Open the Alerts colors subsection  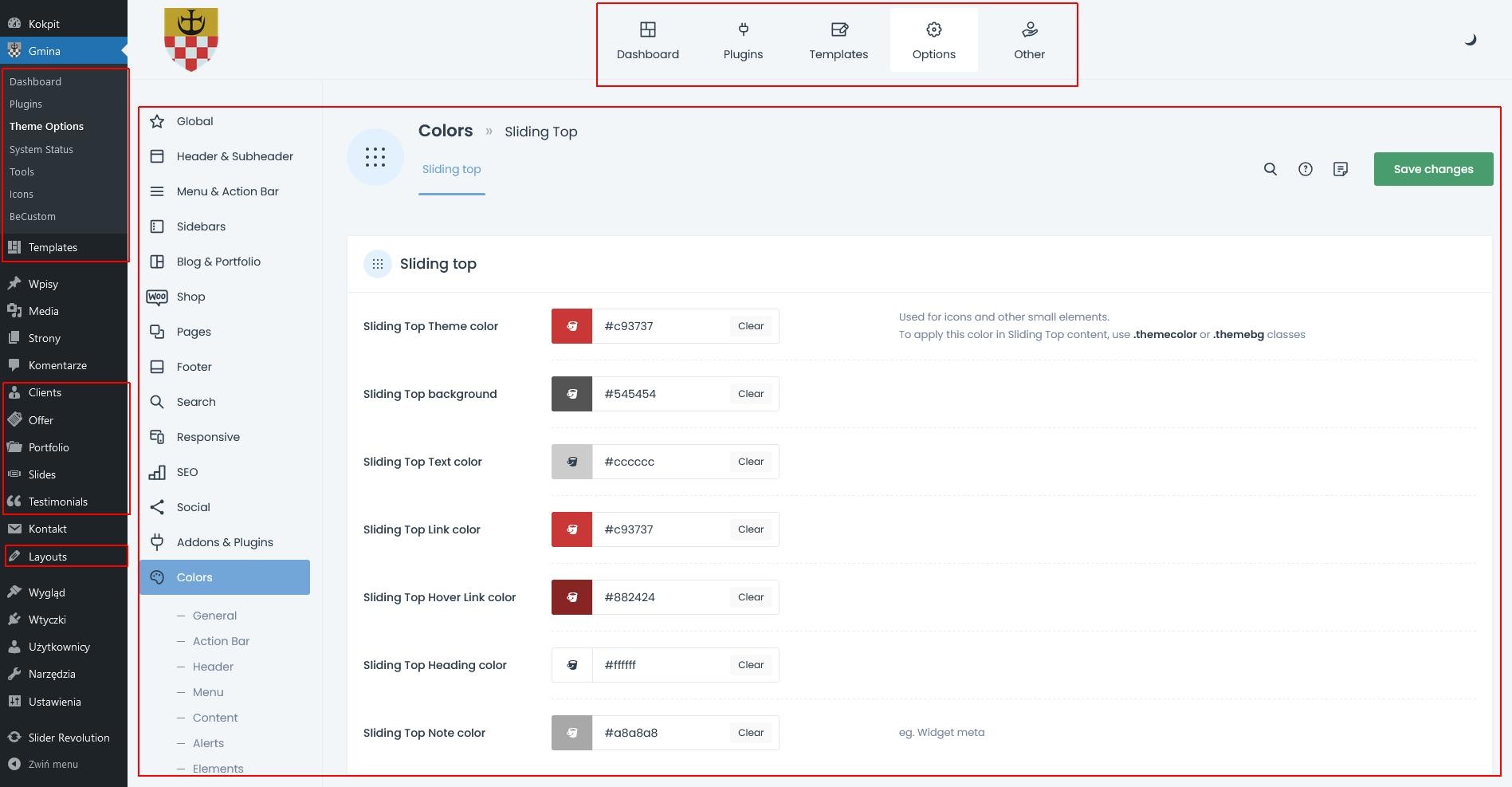click(208, 743)
